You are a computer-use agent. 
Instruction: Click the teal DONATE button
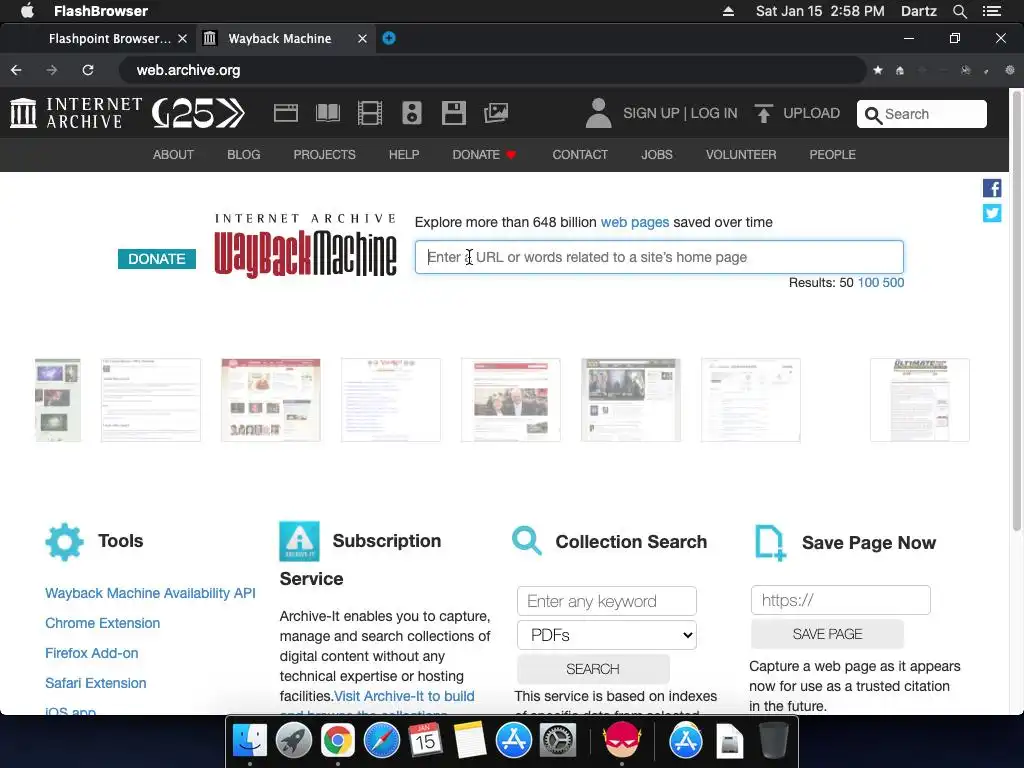coord(157,259)
